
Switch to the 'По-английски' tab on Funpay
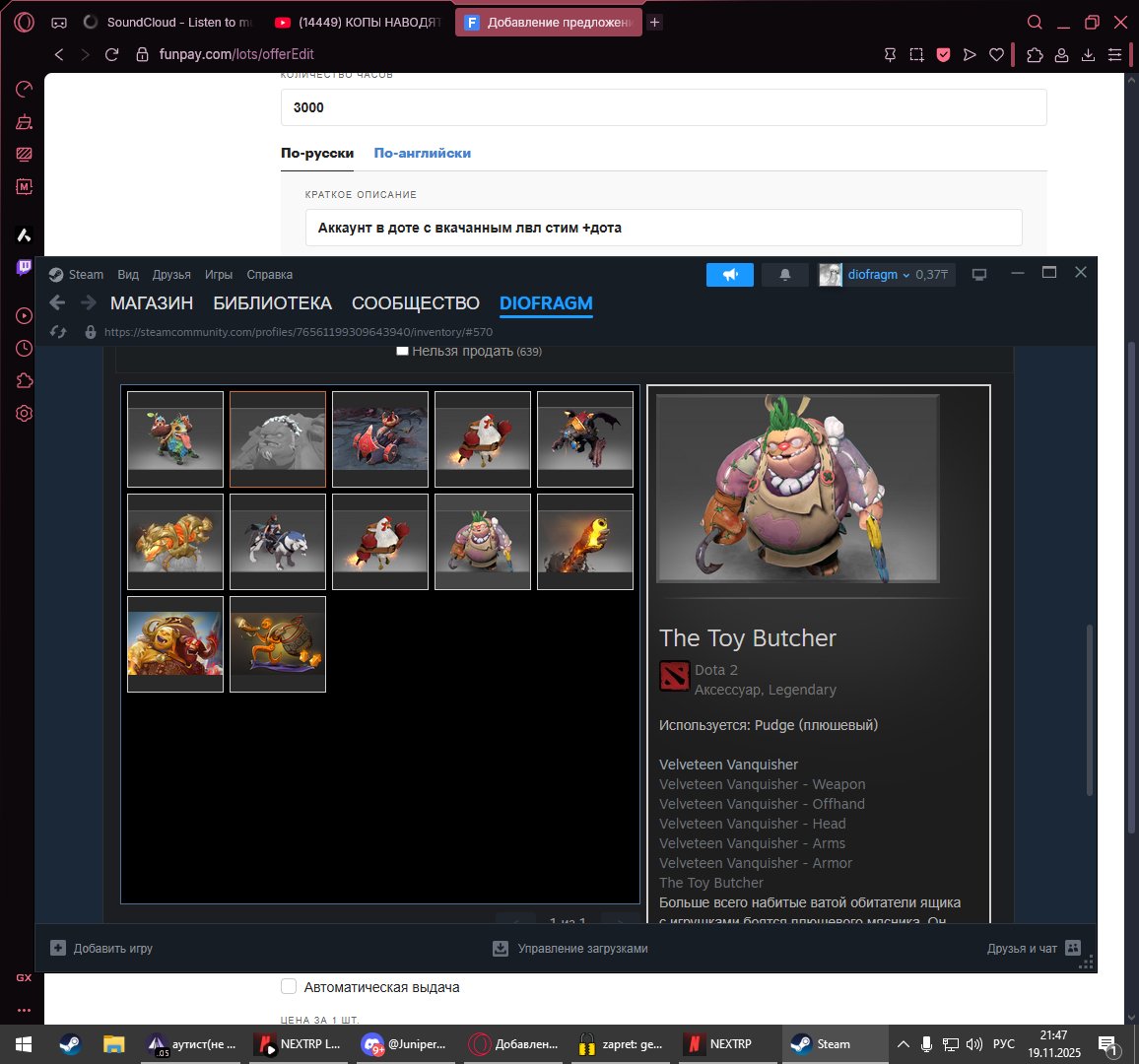coord(422,153)
